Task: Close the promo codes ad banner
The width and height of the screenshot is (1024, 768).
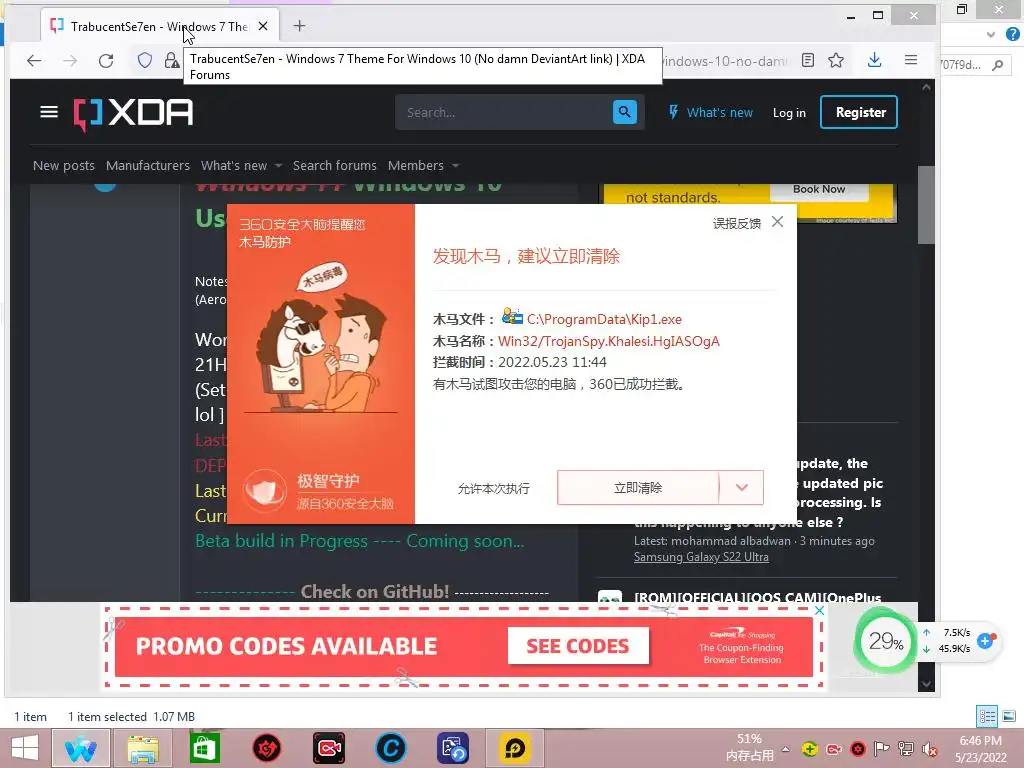Action: 819,611
